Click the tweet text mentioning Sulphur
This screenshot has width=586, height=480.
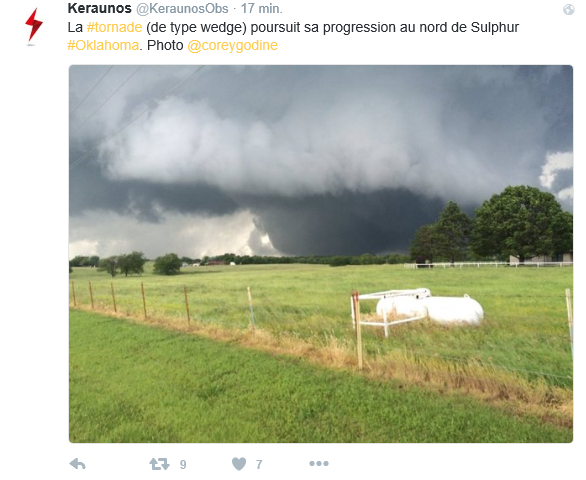click(x=293, y=36)
